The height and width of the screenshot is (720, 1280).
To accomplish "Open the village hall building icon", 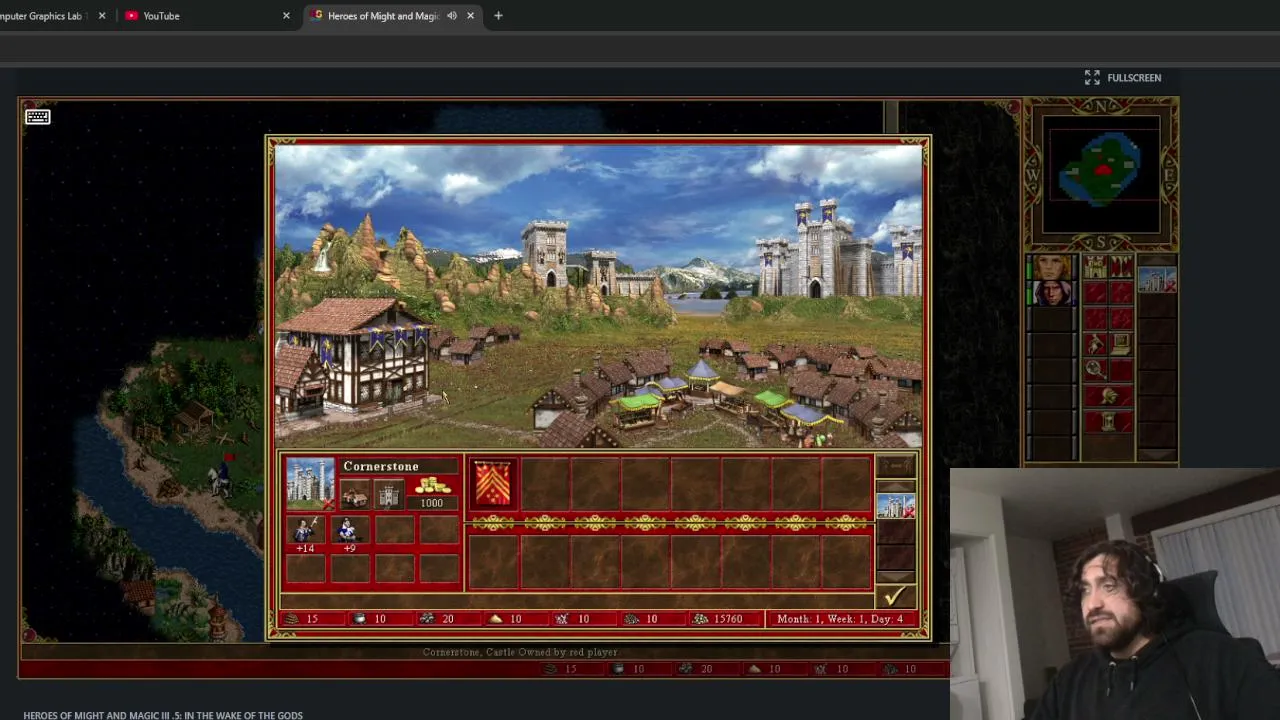I will (354, 495).
